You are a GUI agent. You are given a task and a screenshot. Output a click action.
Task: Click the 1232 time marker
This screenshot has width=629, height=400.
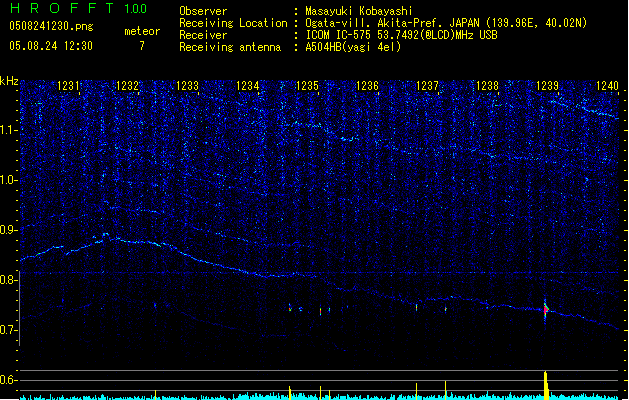(128, 86)
